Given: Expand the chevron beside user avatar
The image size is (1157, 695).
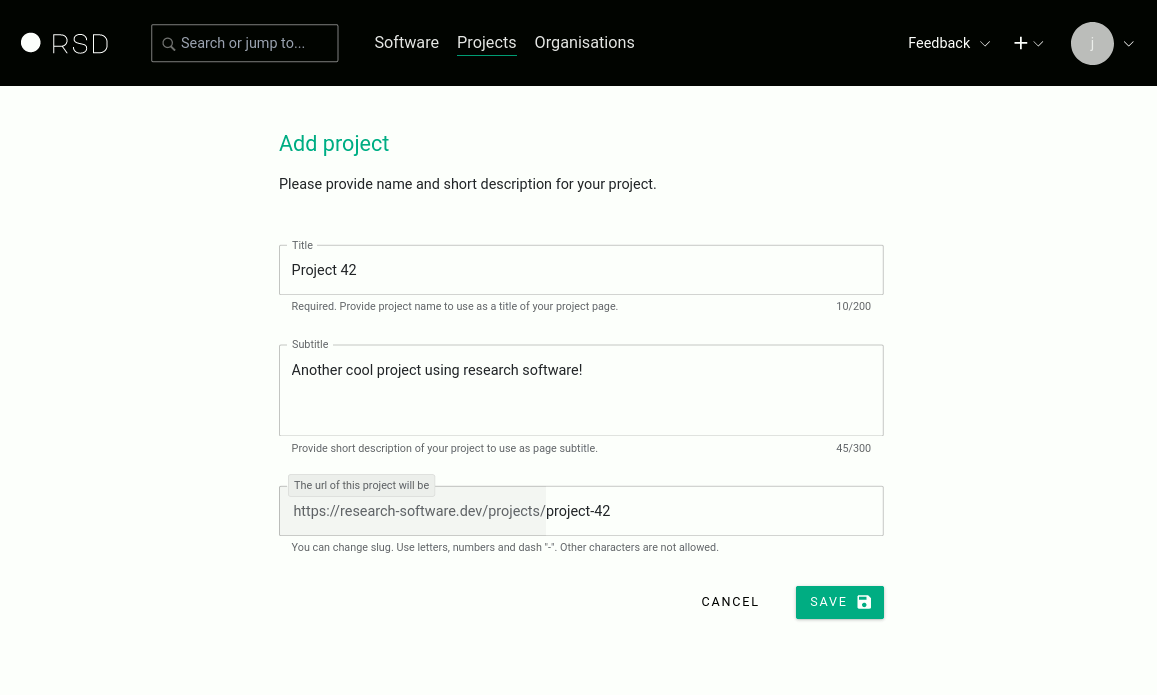Looking at the screenshot, I should pyautogui.click(x=1129, y=44).
